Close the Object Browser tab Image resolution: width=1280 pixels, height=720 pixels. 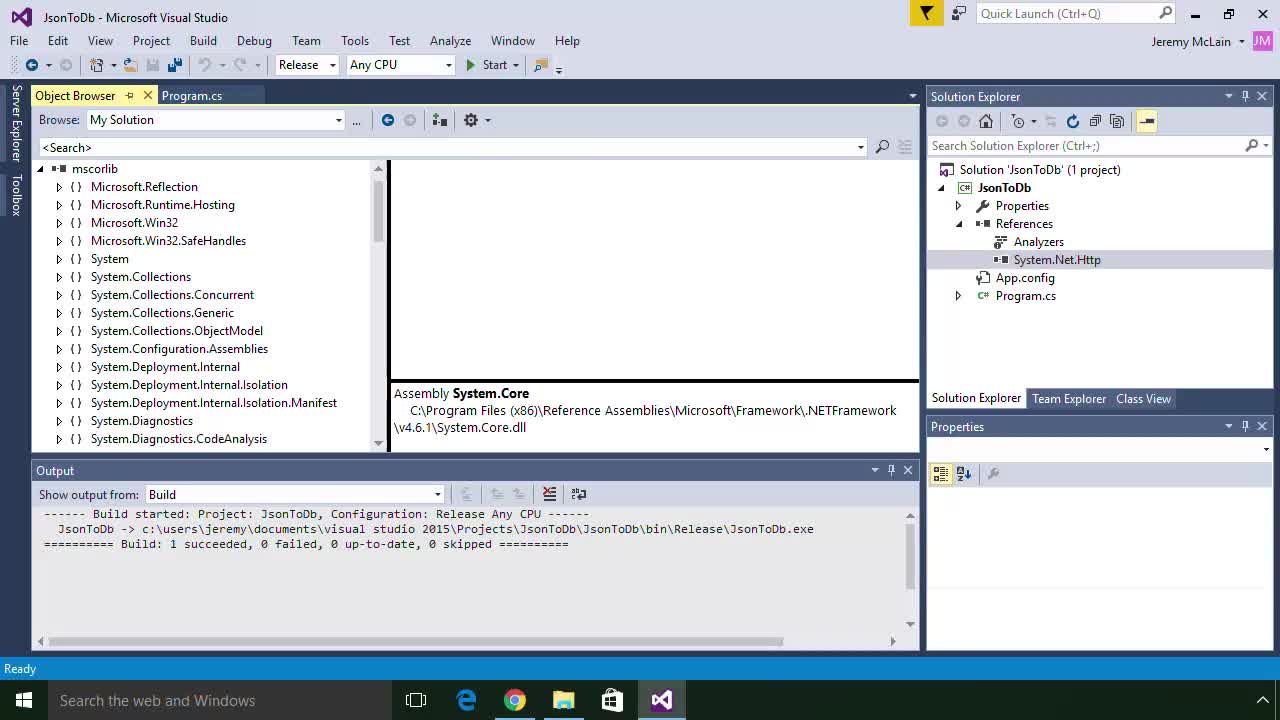tap(147, 96)
